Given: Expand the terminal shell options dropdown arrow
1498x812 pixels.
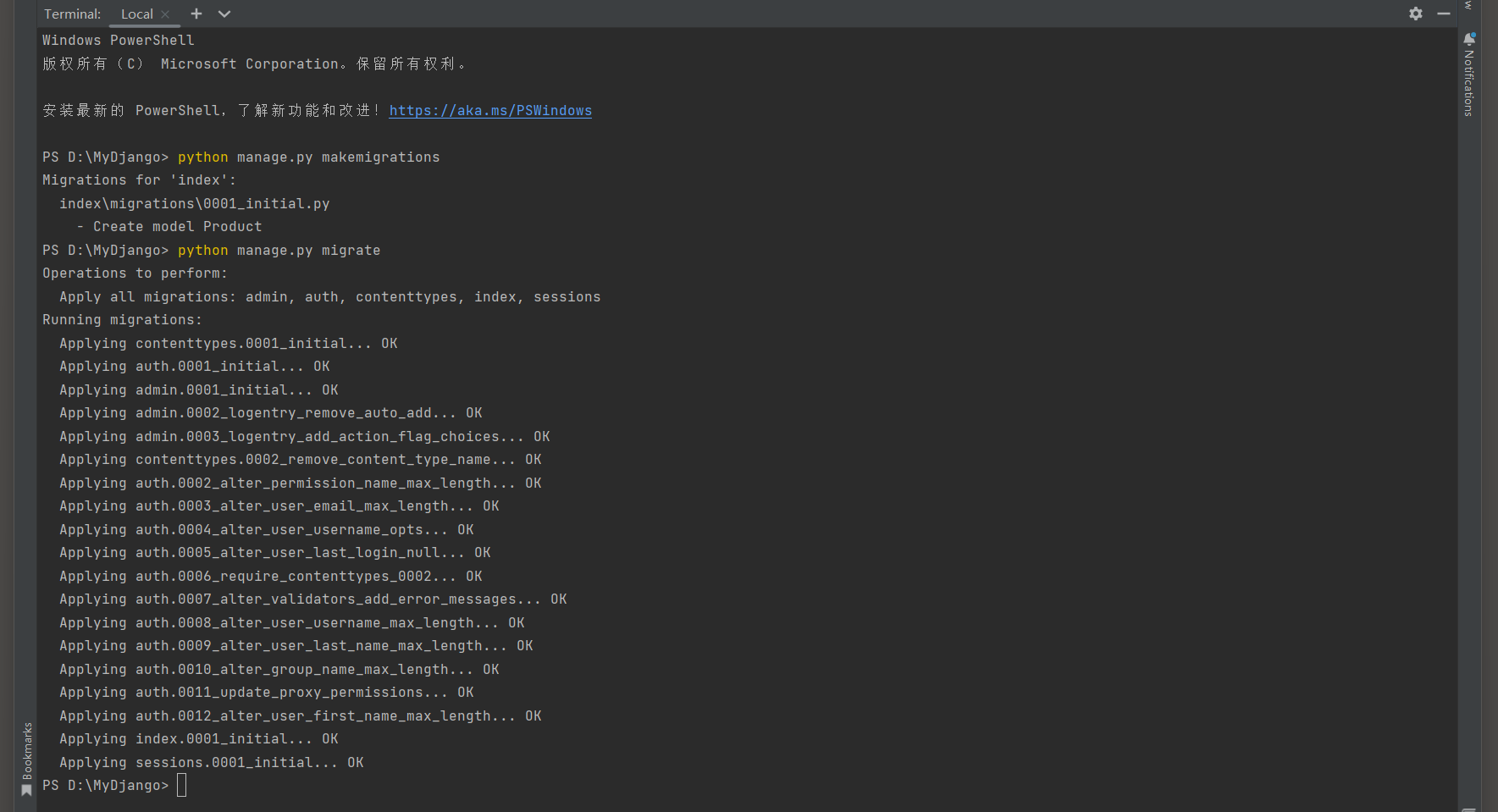Looking at the screenshot, I should pyautogui.click(x=224, y=14).
